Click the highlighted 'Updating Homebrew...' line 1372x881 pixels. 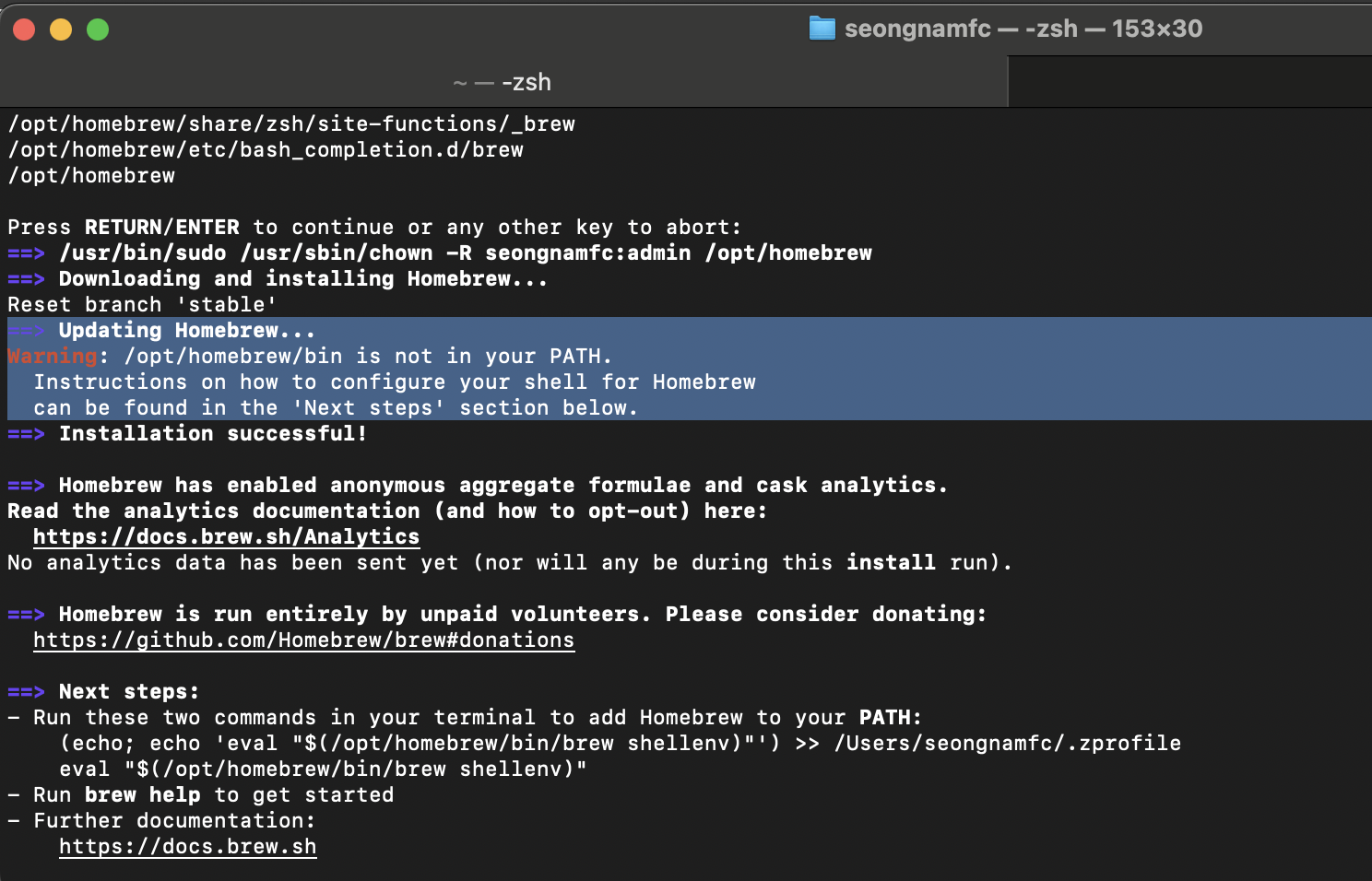(161, 330)
